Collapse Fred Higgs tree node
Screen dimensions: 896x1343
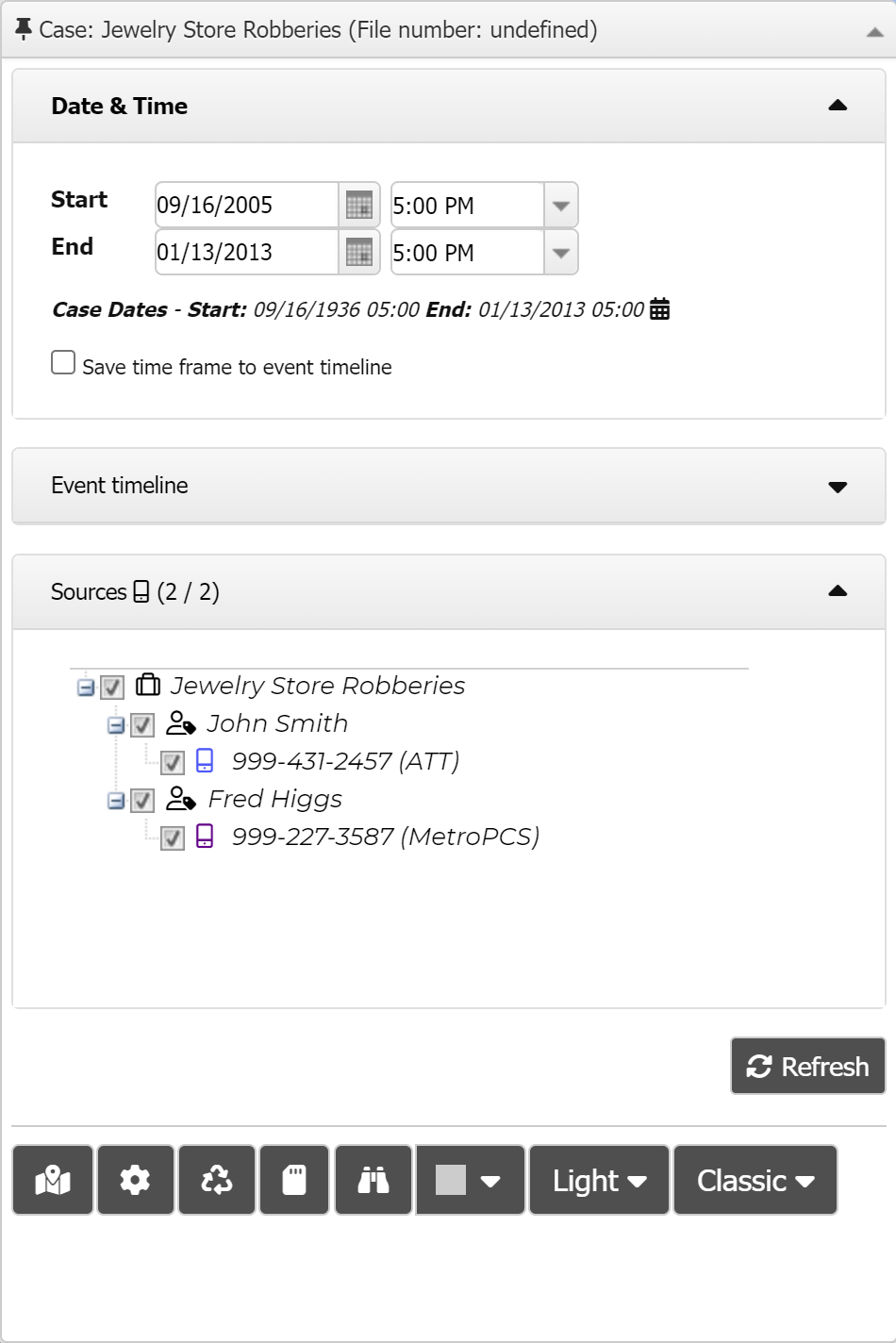[116, 801]
